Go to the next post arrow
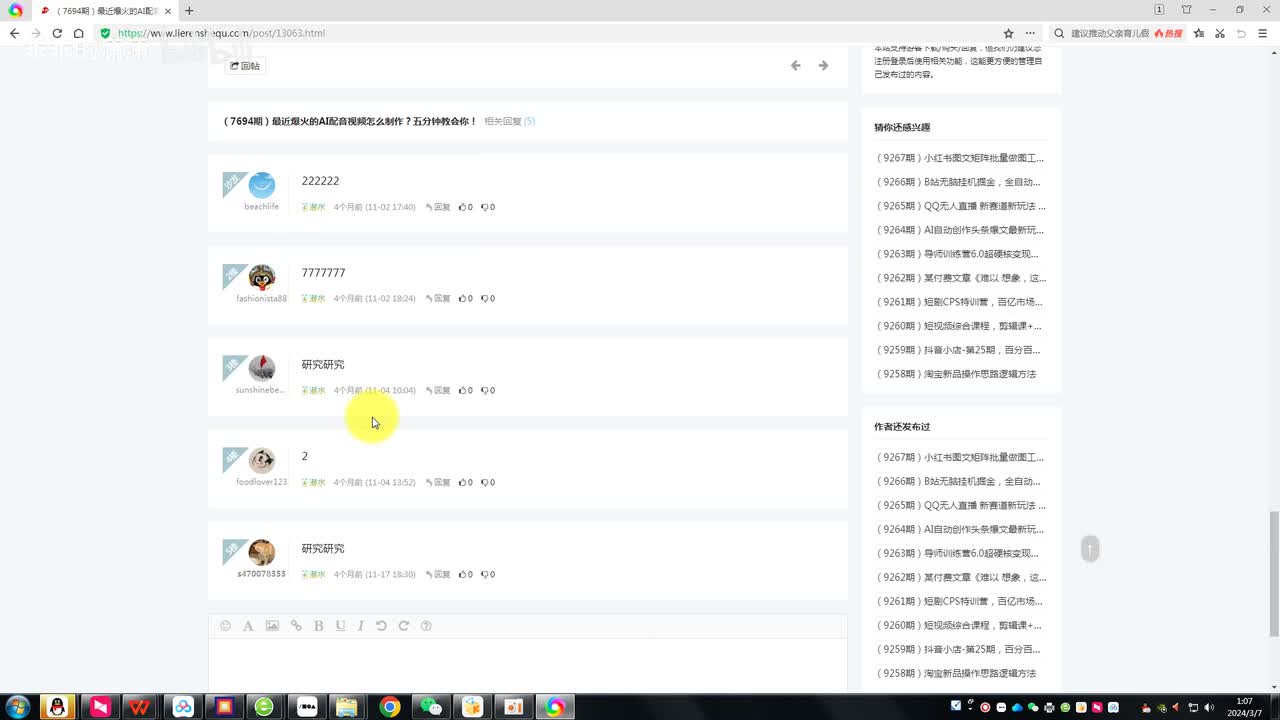Image resolution: width=1280 pixels, height=720 pixels. [823, 66]
